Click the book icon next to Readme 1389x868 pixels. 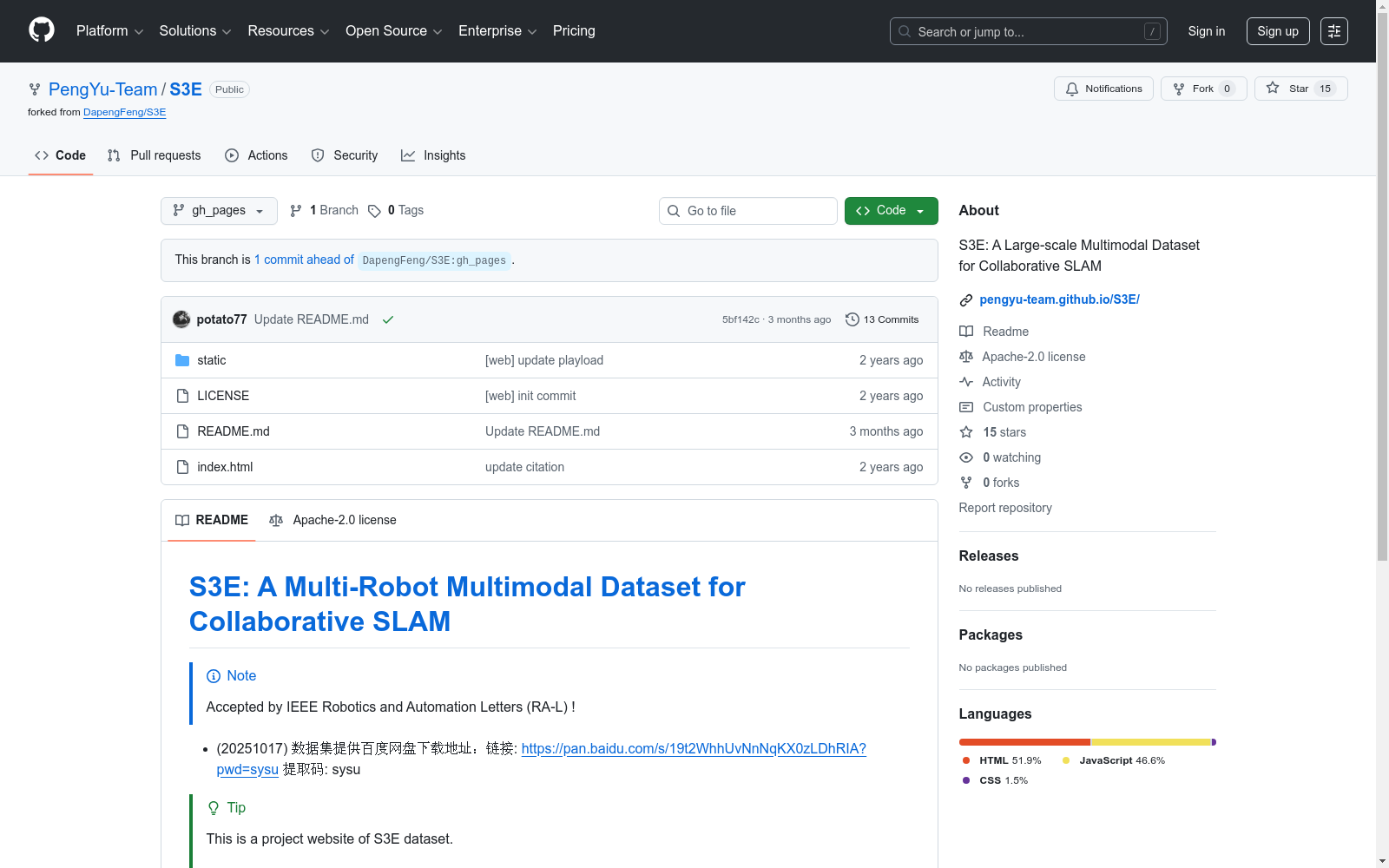coord(966,332)
